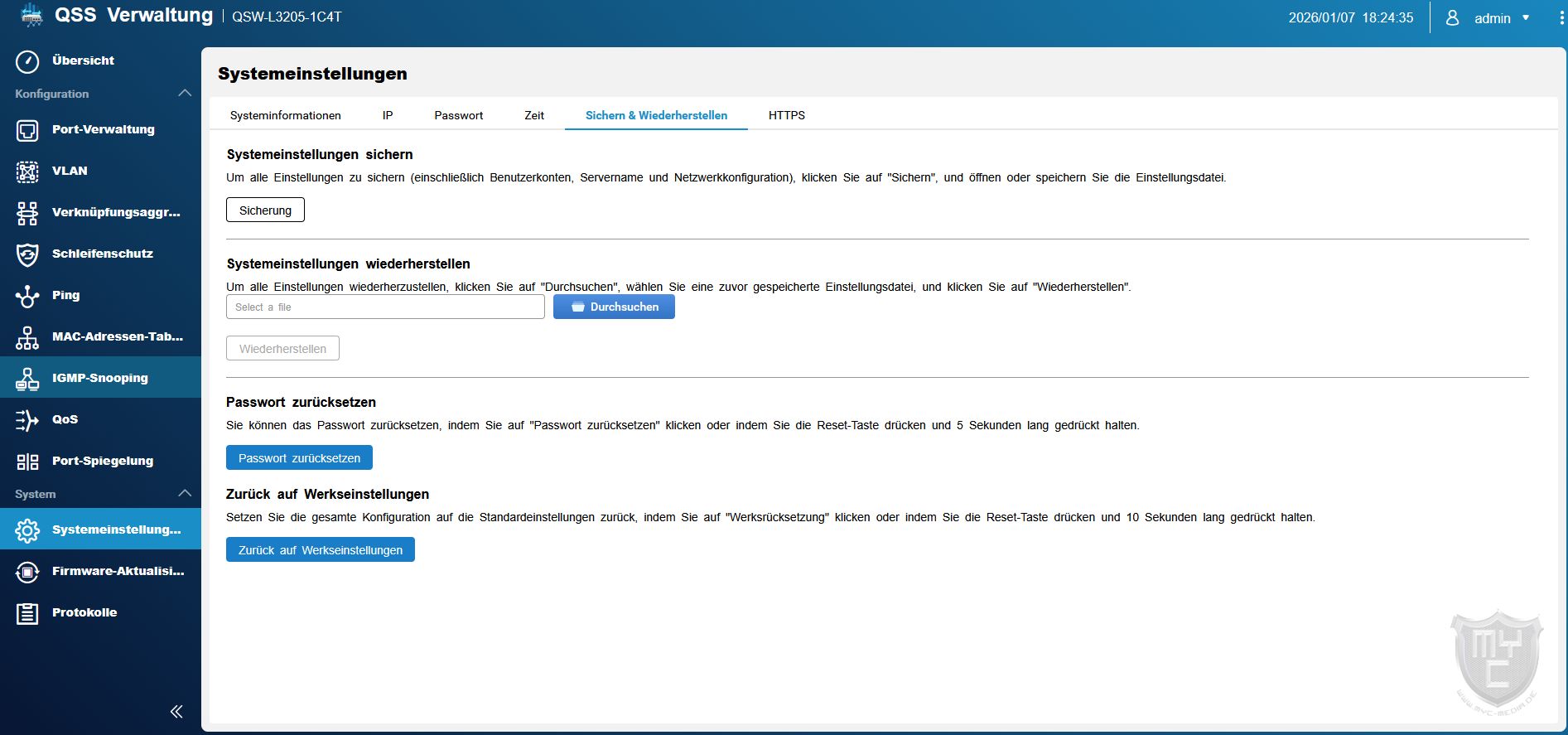Screen dimensions: 1568x735
Task: Click the Durchsuchen button
Action: (x=614, y=307)
